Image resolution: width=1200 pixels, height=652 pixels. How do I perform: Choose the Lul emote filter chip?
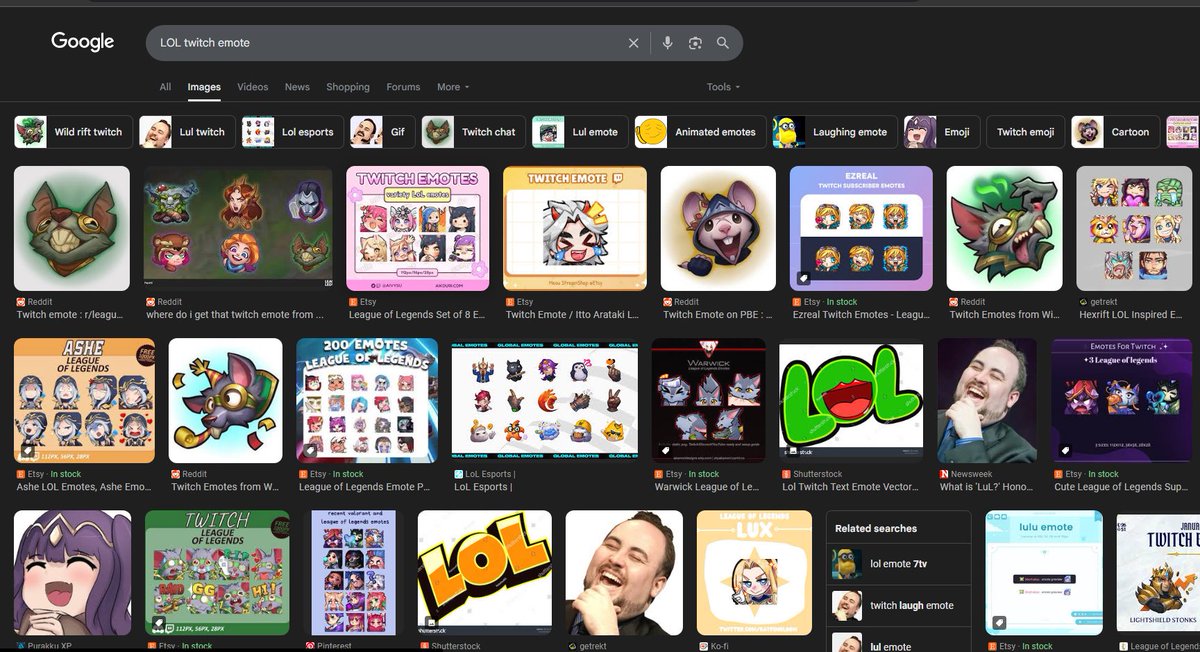tap(579, 132)
